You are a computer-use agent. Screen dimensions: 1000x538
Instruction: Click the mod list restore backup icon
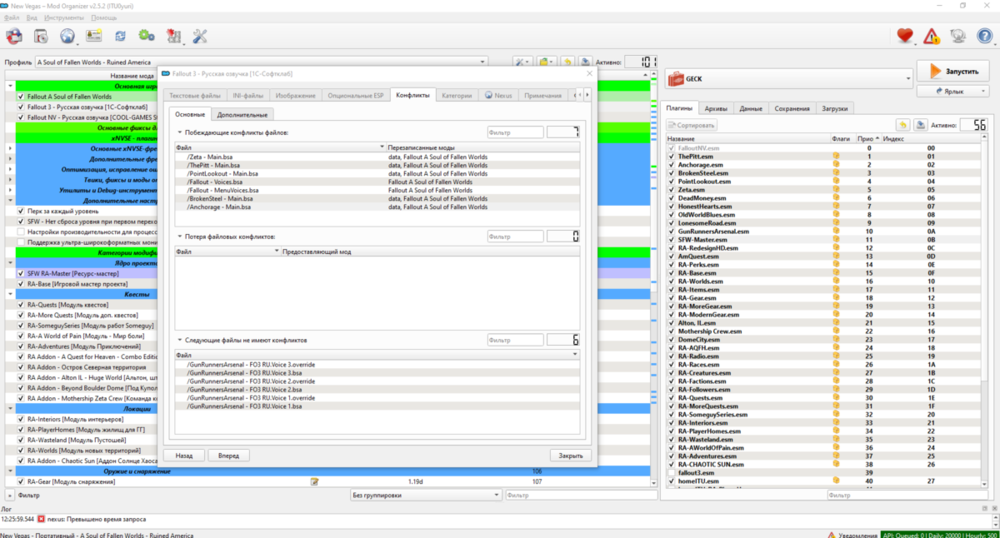567,62
